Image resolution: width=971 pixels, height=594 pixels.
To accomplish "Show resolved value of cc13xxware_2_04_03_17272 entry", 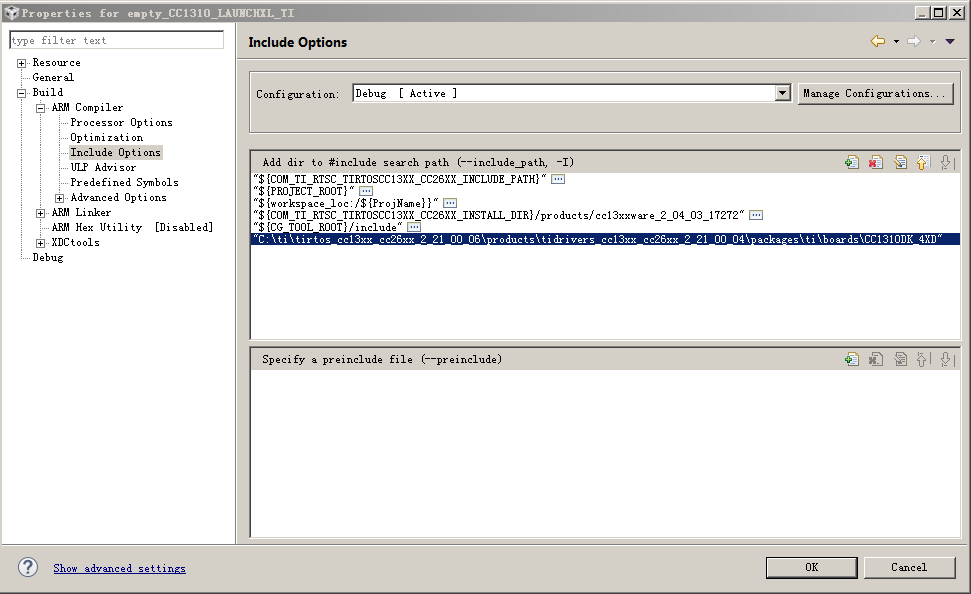I will click(x=756, y=215).
